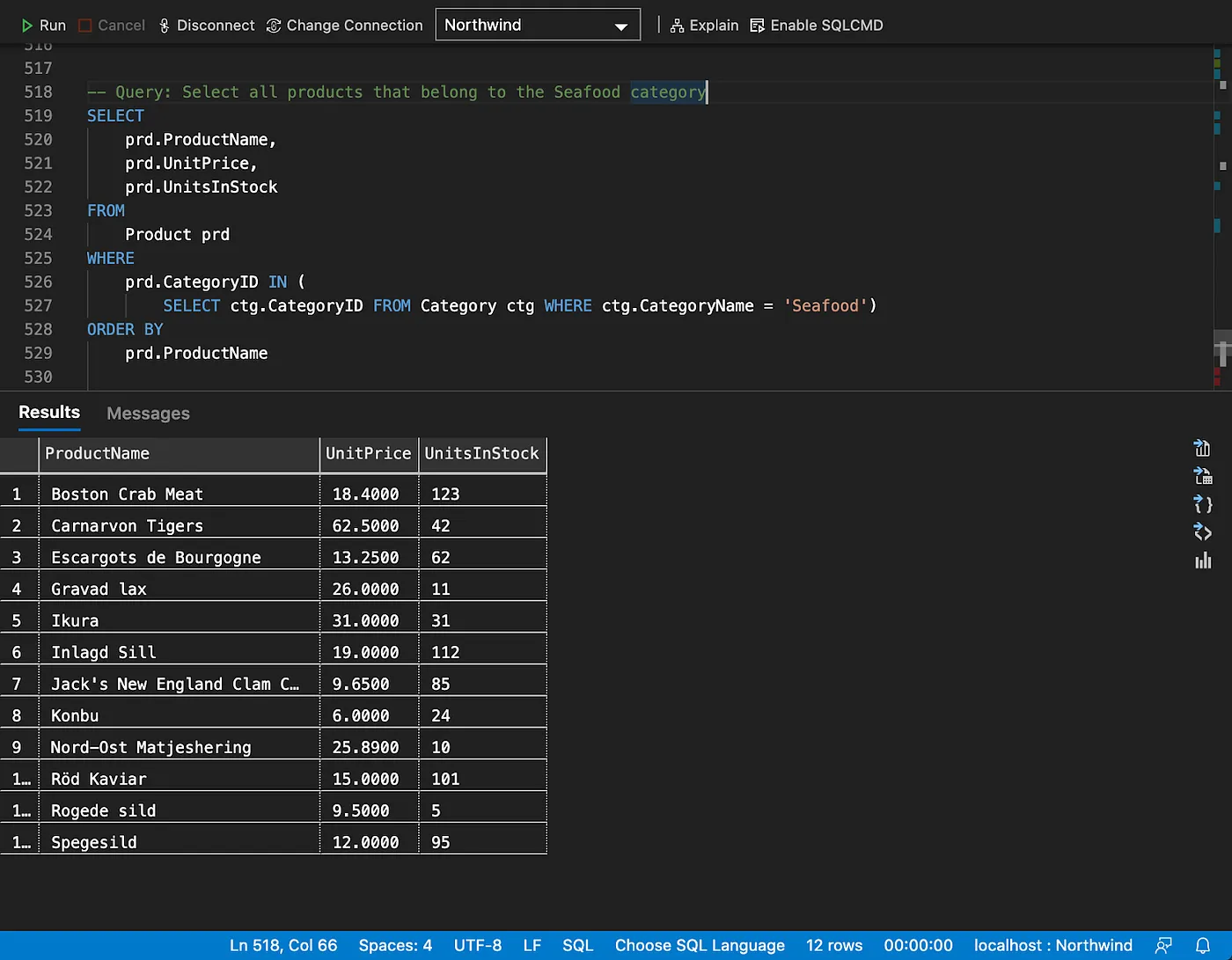Switch to the Messages tab
The height and width of the screenshot is (960, 1232).
click(x=148, y=414)
